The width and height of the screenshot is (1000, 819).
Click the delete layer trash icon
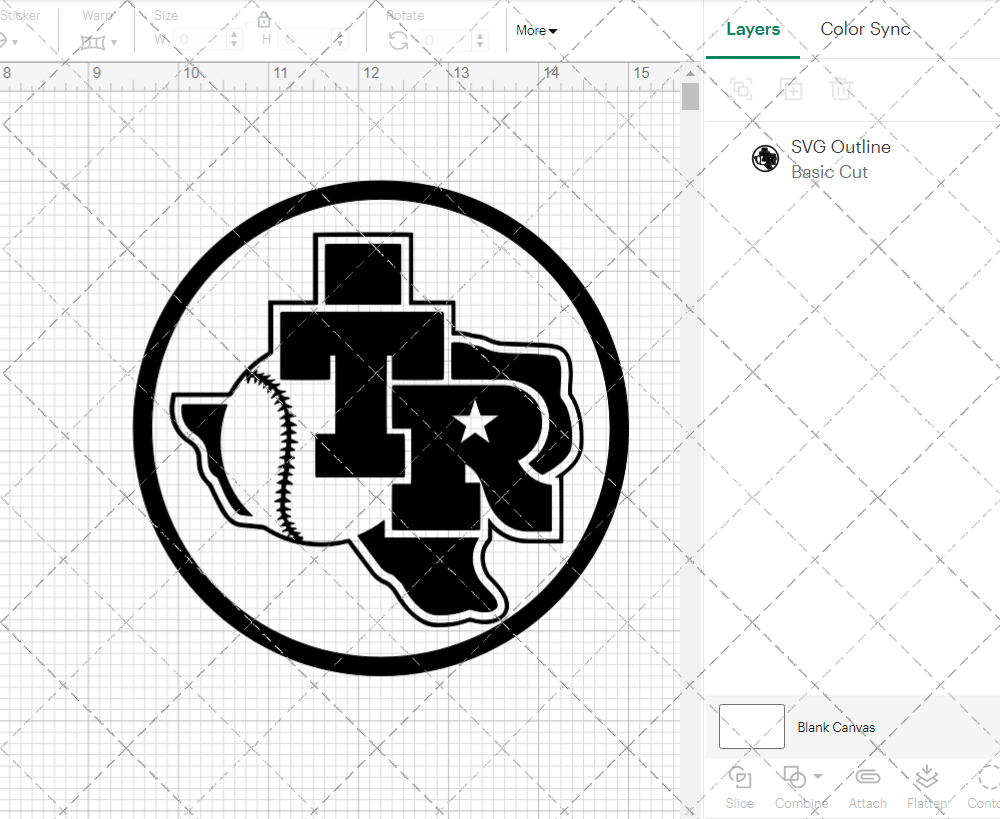coord(841,89)
